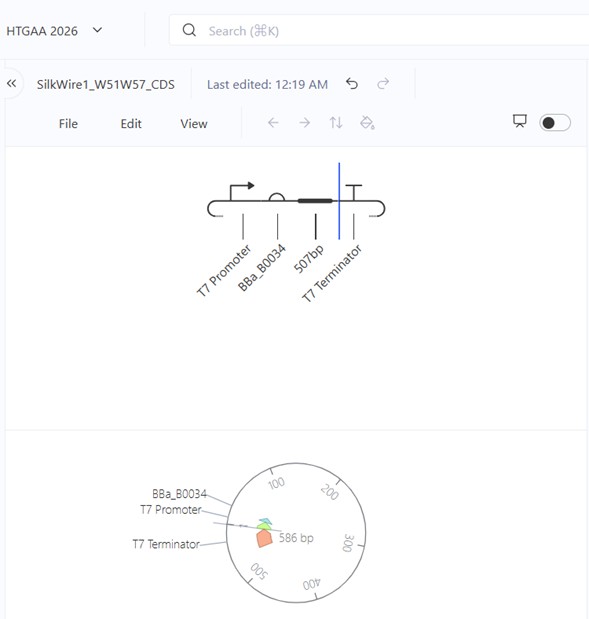Open the Edit menu
This screenshot has width=589, height=619.
click(131, 124)
